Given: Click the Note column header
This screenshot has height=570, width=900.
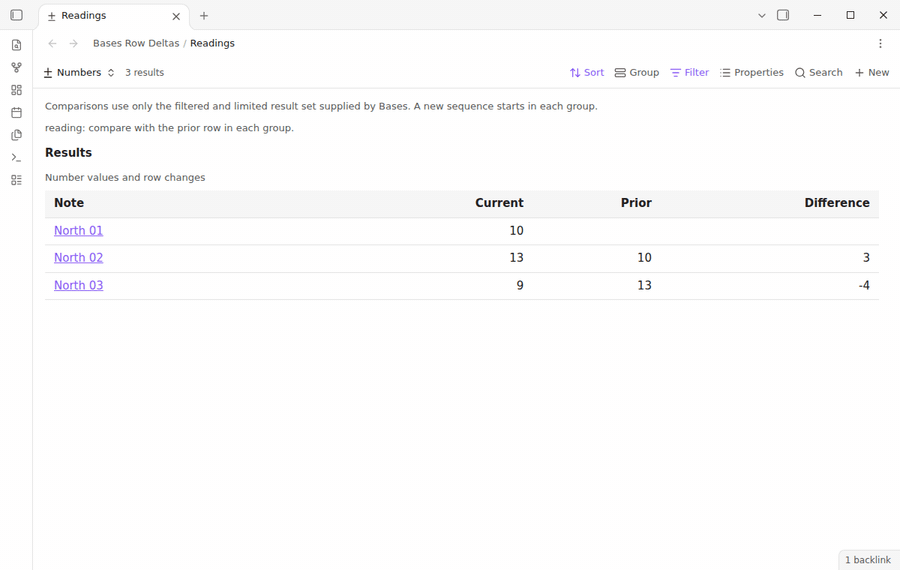Looking at the screenshot, I should coord(69,203).
